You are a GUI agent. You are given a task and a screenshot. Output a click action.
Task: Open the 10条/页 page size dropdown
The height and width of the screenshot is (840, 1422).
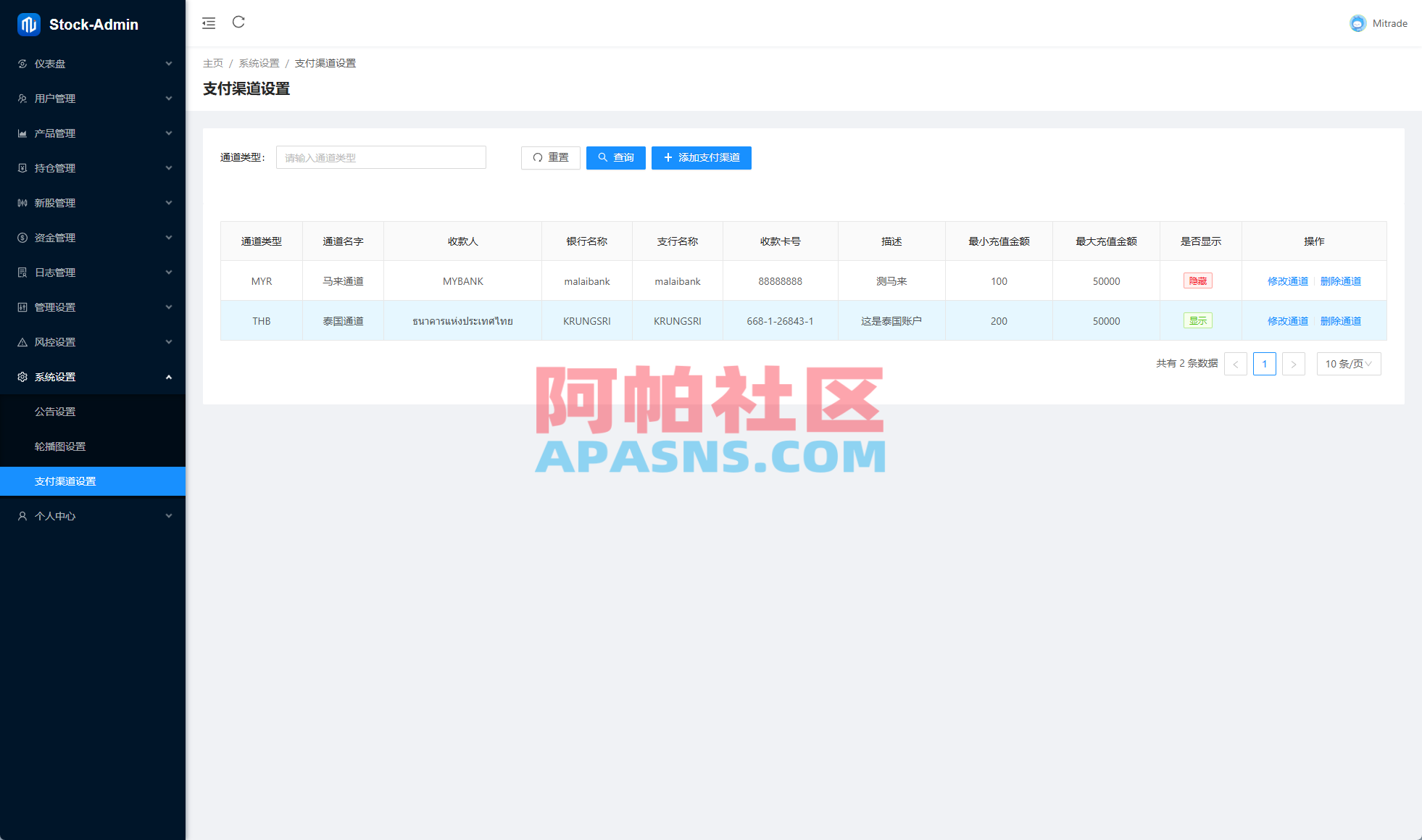[x=1348, y=364]
